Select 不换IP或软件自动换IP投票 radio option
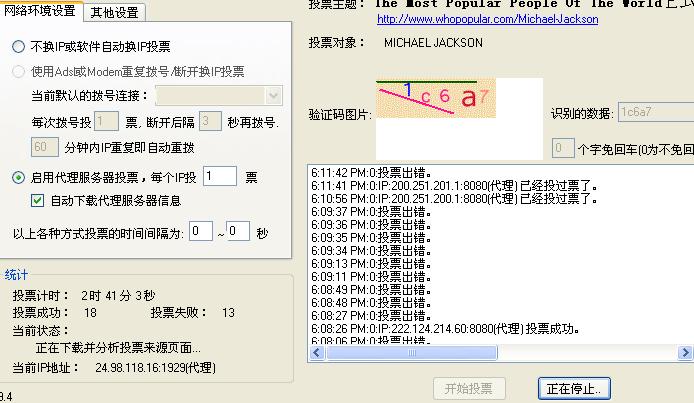The height and width of the screenshot is (403, 694). [19, 47]
